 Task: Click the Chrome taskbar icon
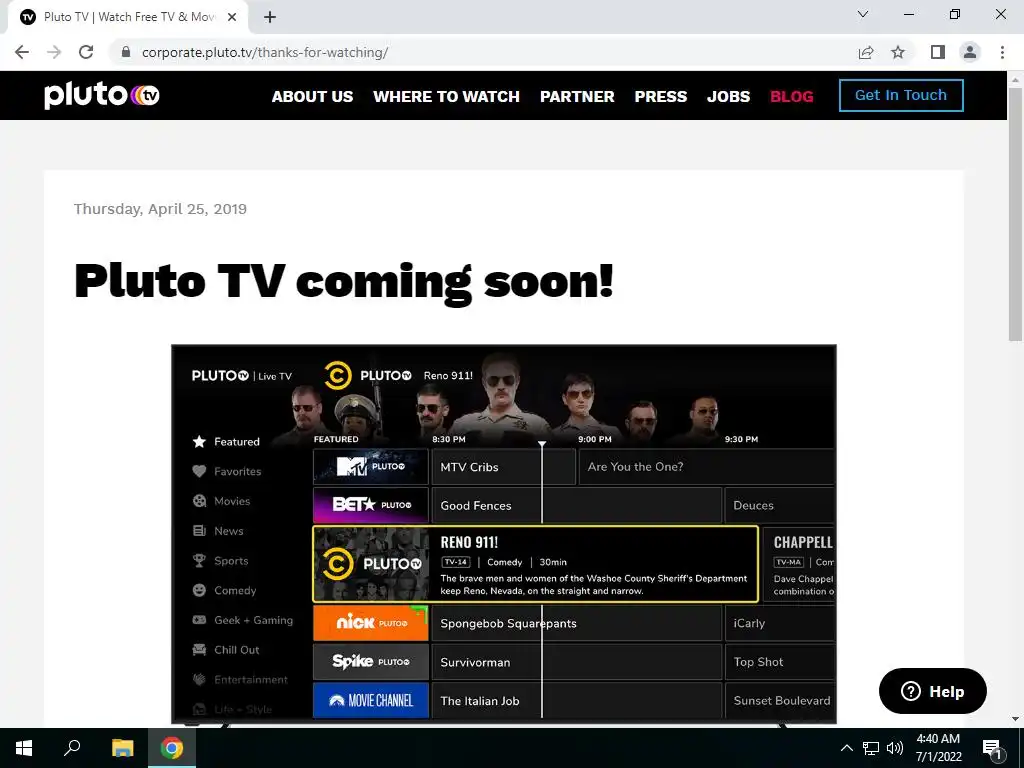[172, 748]
